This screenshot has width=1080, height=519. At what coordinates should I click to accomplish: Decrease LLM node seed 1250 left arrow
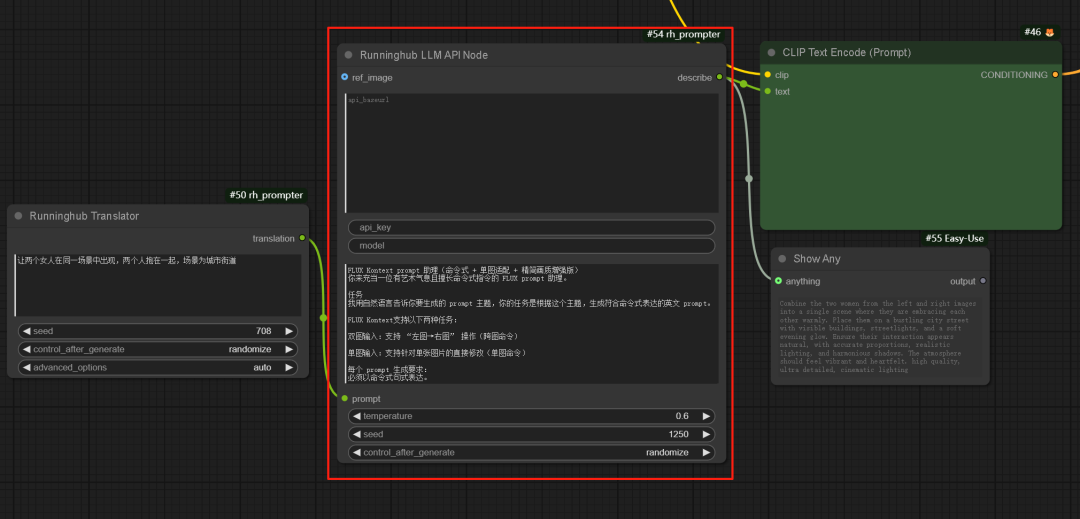[357, 434]
